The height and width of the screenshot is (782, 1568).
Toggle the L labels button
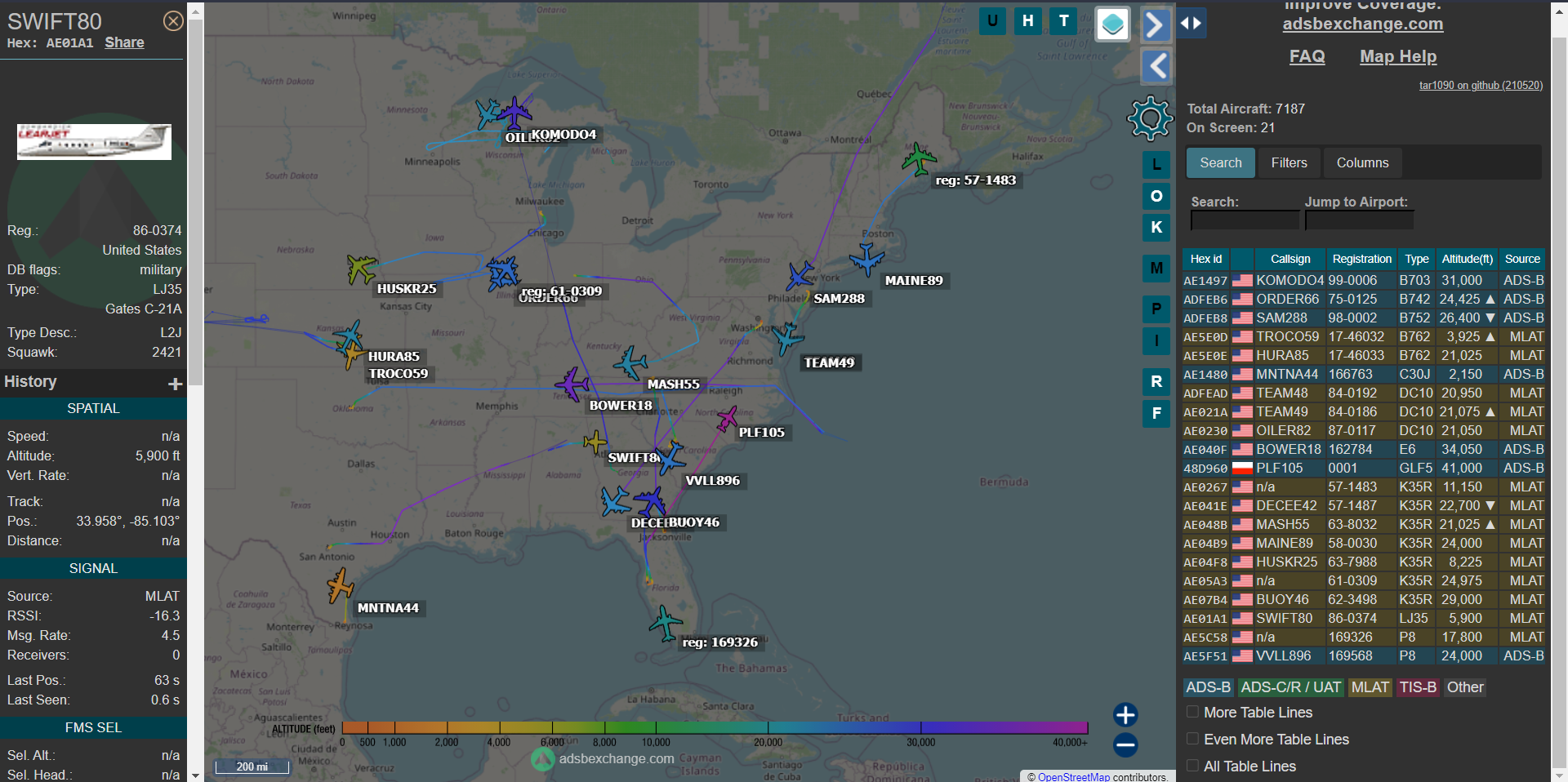coord(1156,165)
